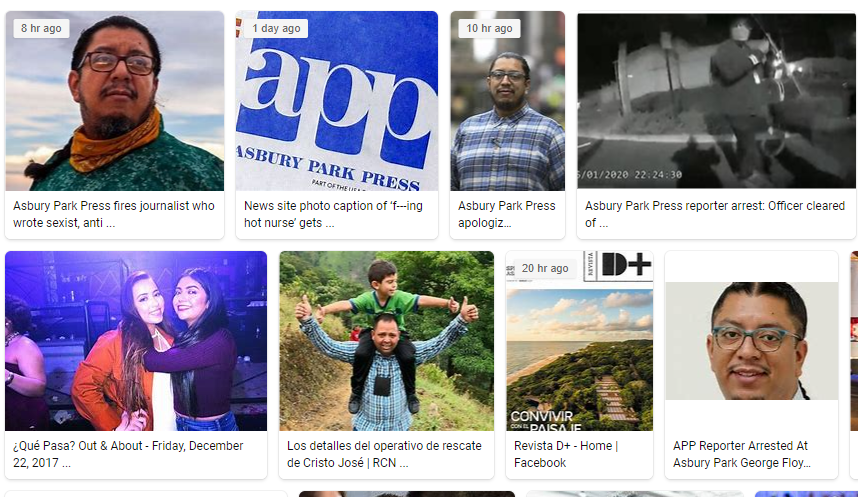Image resolution: width=858 pixels, height=497 pixels.
Task: Open 'APP Reporter Arrested At Asbury Park' link
Action: pyautogui.click(x=742, y=454)
